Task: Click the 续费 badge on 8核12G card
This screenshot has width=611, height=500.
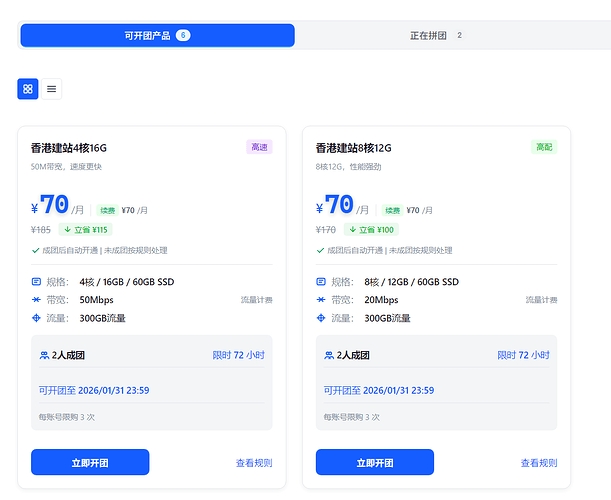Action: pyautogui.click(x=392, y=210)
